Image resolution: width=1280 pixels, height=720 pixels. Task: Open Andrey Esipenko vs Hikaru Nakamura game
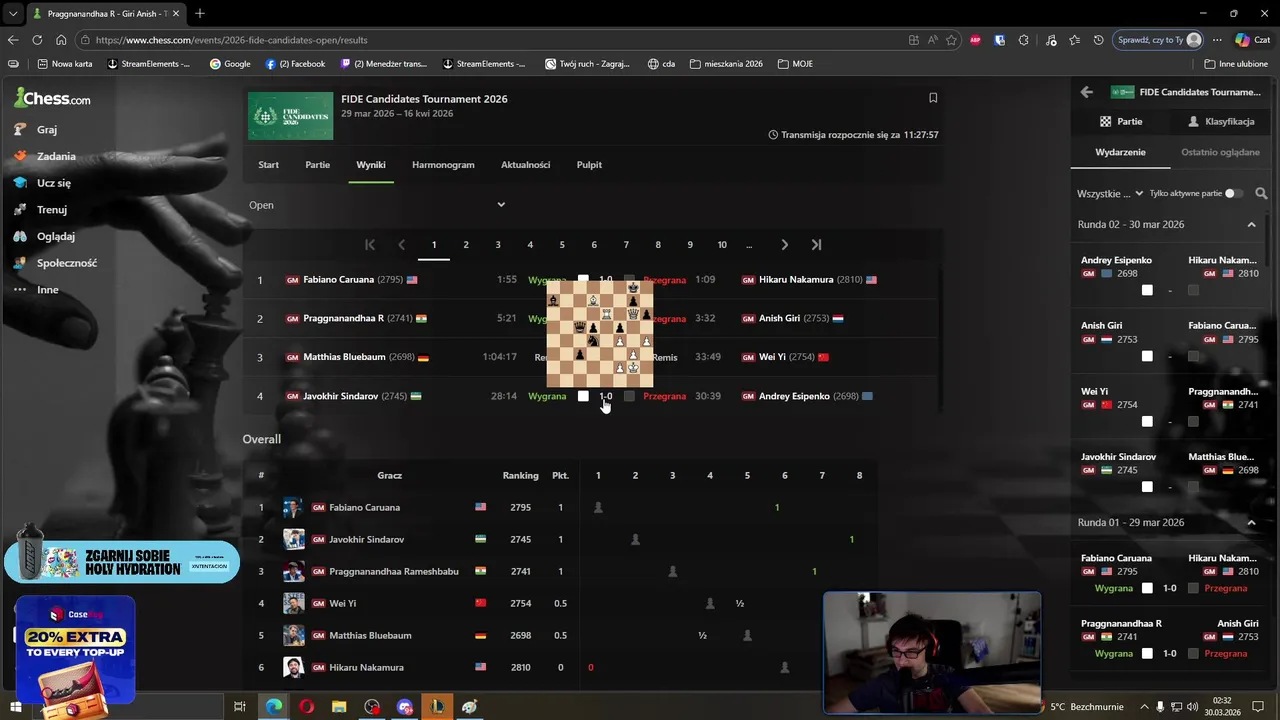click(x=1168, y=275)
